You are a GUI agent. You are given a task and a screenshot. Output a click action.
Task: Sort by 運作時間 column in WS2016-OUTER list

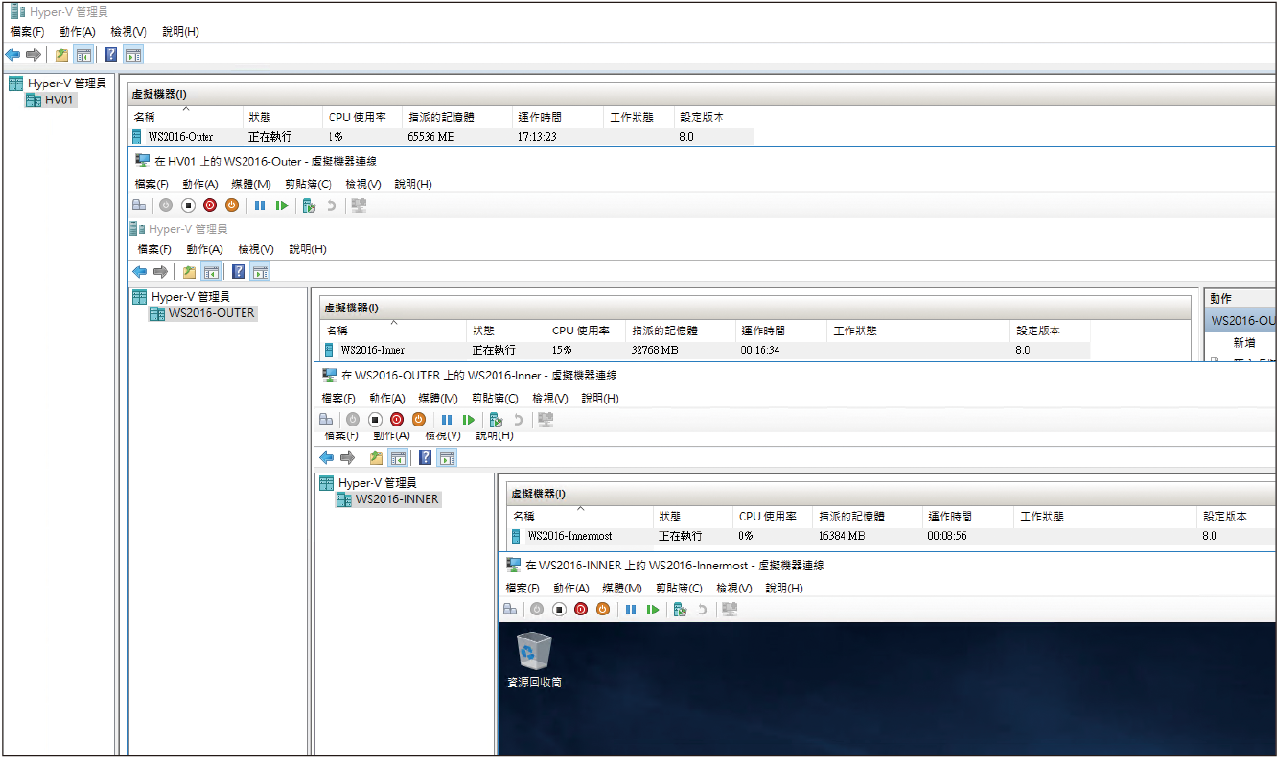(780, 330)
